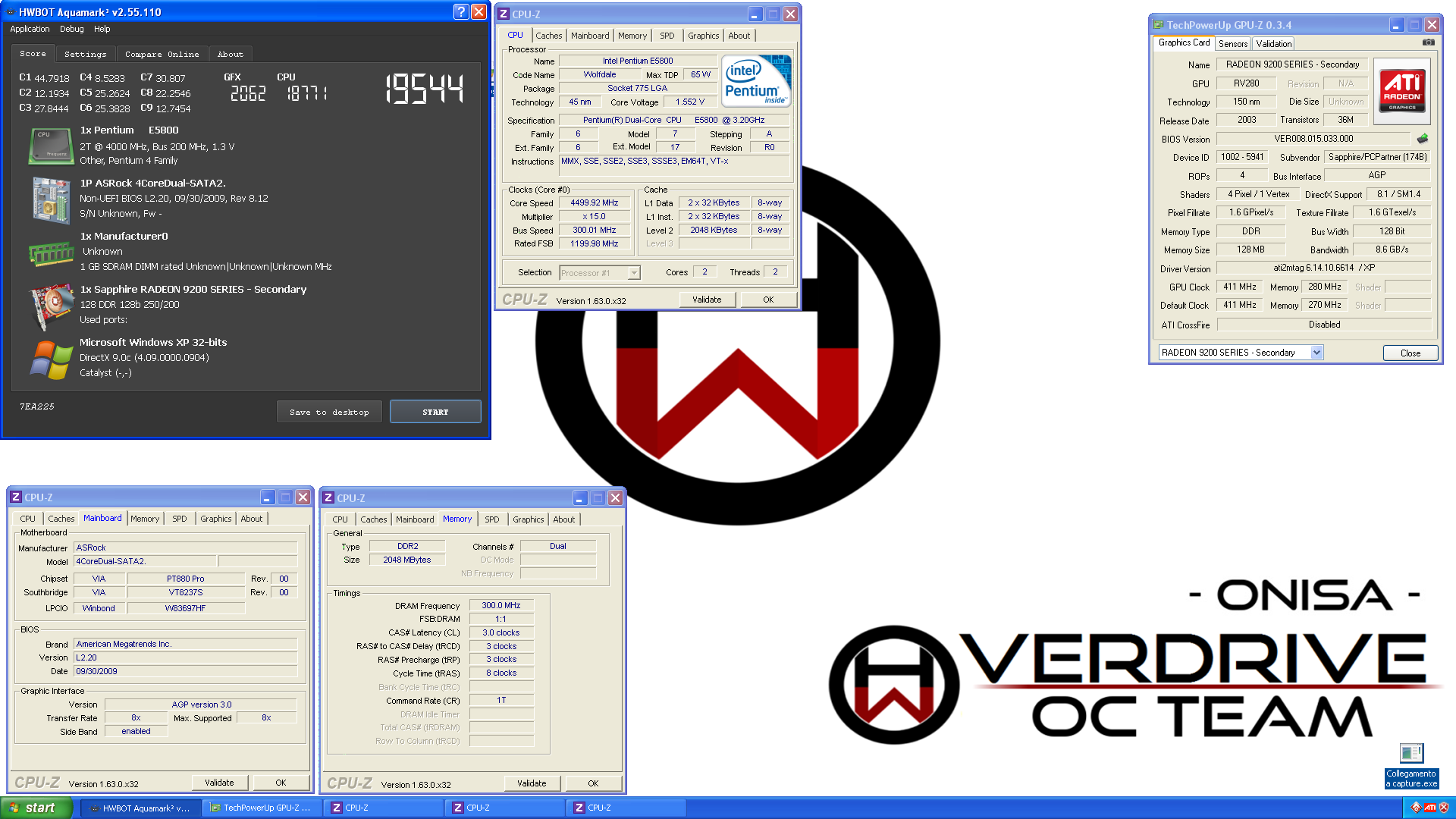The image size is (1456, 819).
Task: Click the Sapphire Radeon graphics card icon
Action: pyautogui.click(x=51, y=306)
